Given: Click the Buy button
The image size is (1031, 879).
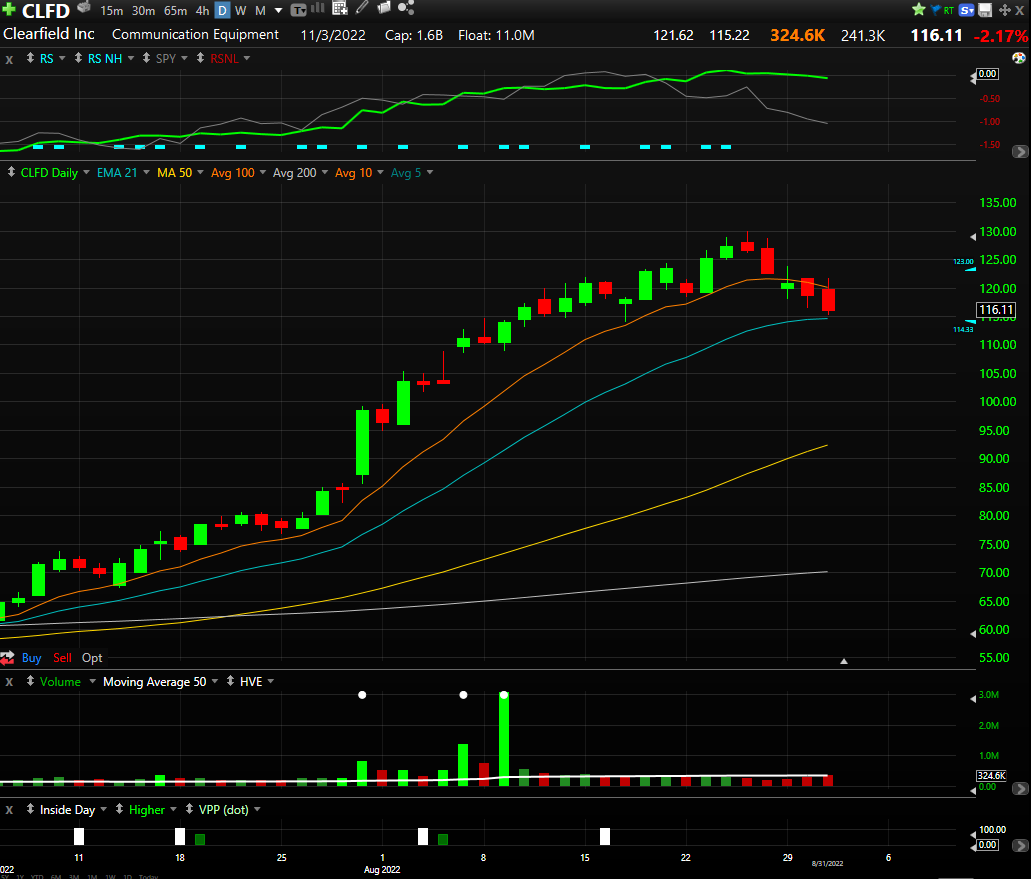Looking at the screenshot, I should (x=32, y=658).
